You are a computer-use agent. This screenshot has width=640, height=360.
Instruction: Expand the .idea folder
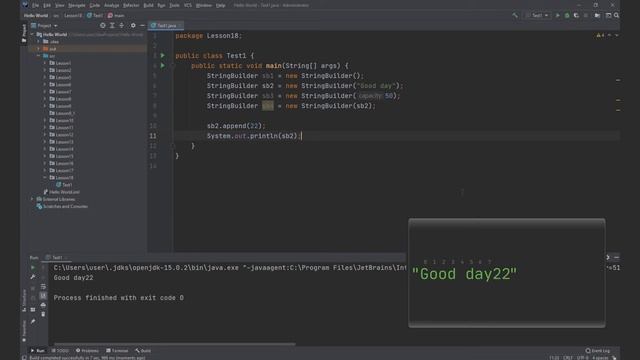[x=39, y=42]
